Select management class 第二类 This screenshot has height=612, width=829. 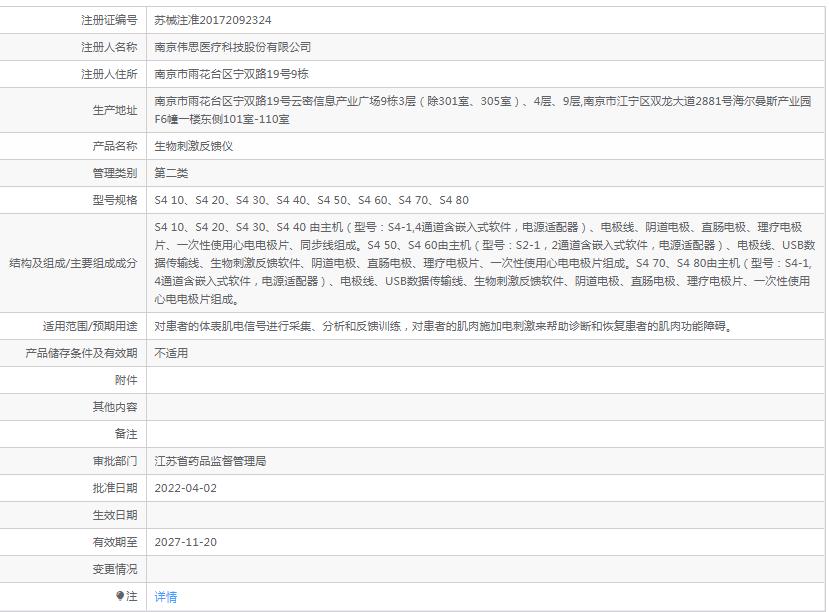(171, 173)
